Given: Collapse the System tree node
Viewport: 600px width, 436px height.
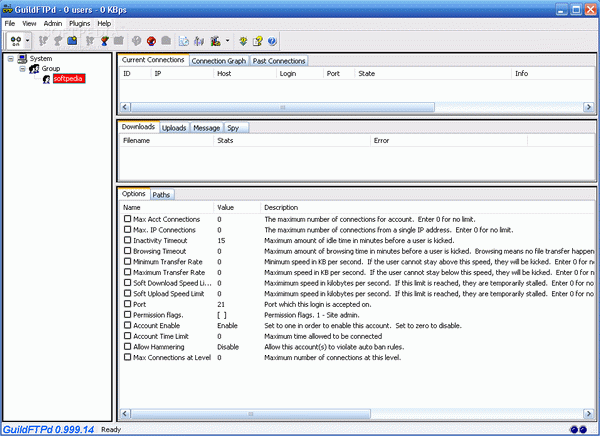Looking at the screenshot, I should click(x=11, y=59).
